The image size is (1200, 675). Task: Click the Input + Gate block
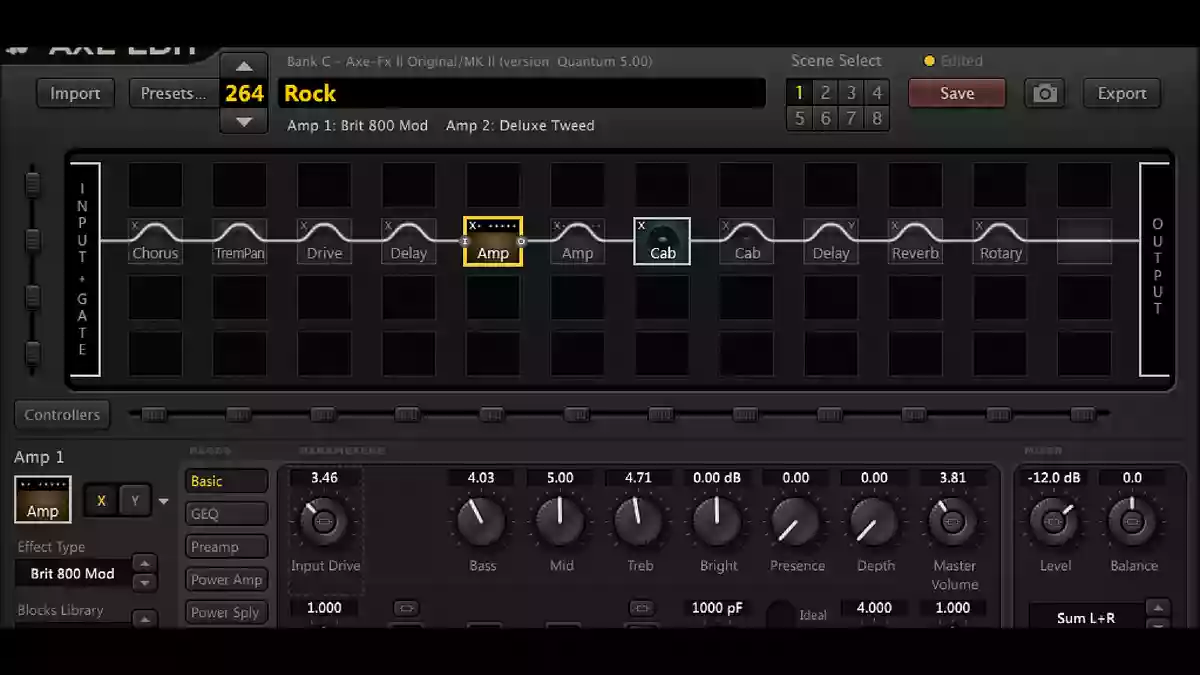84,269
